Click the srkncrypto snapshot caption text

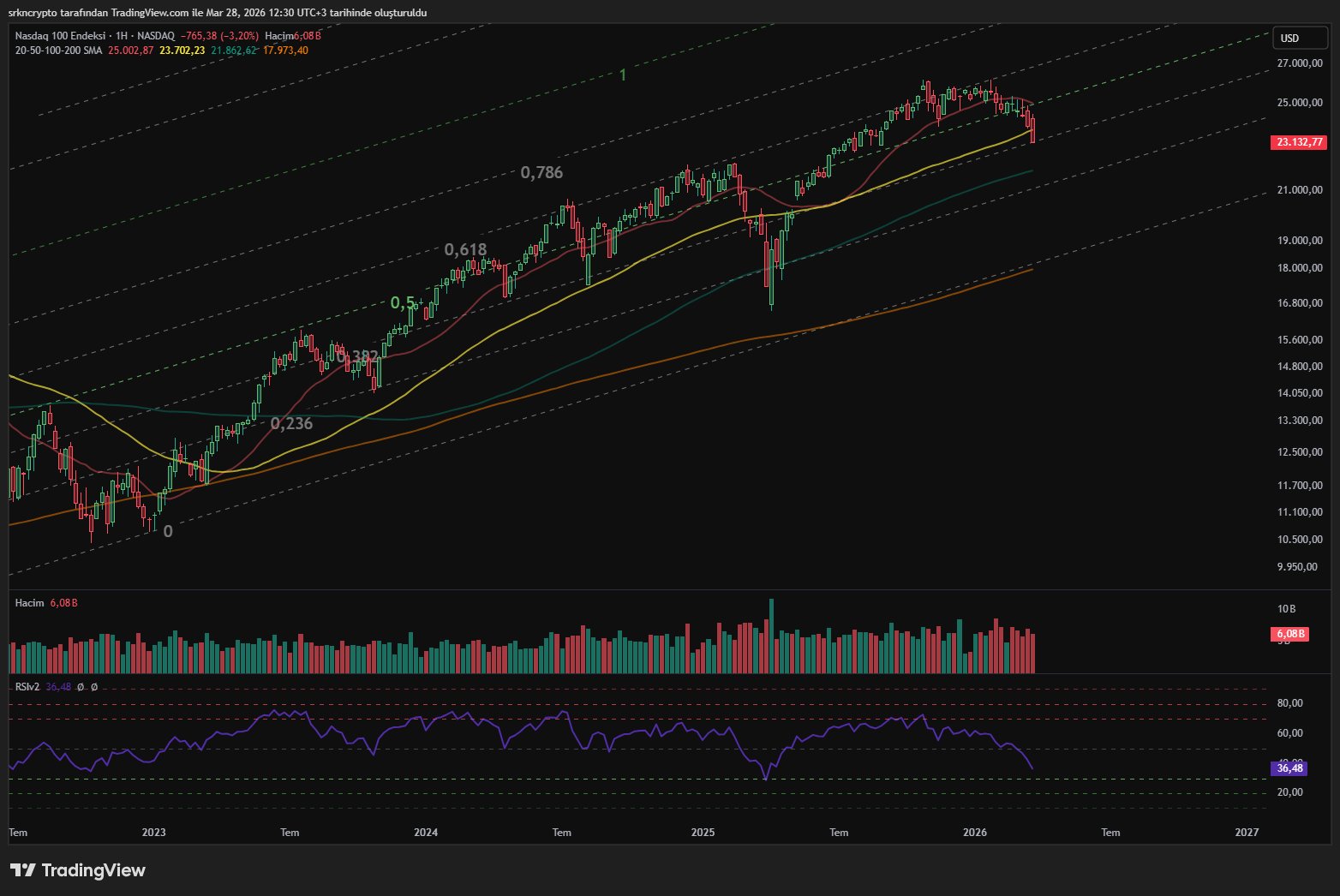218,13
